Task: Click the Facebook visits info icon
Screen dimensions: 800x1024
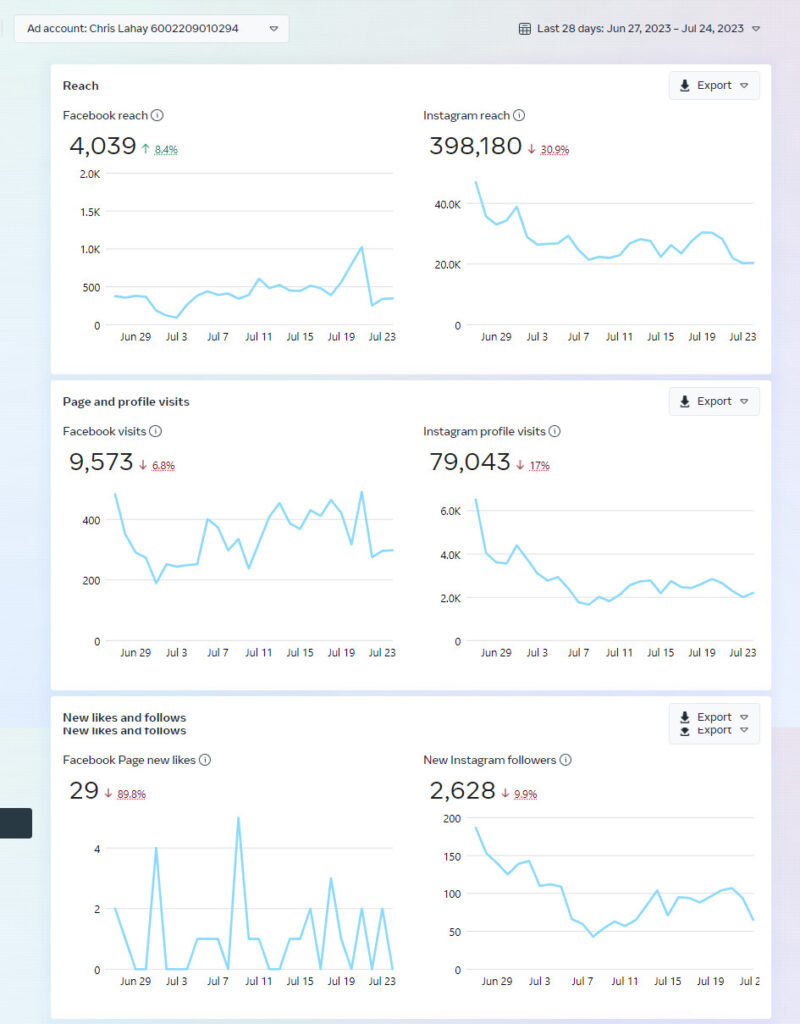Action: tap(155, 432)
